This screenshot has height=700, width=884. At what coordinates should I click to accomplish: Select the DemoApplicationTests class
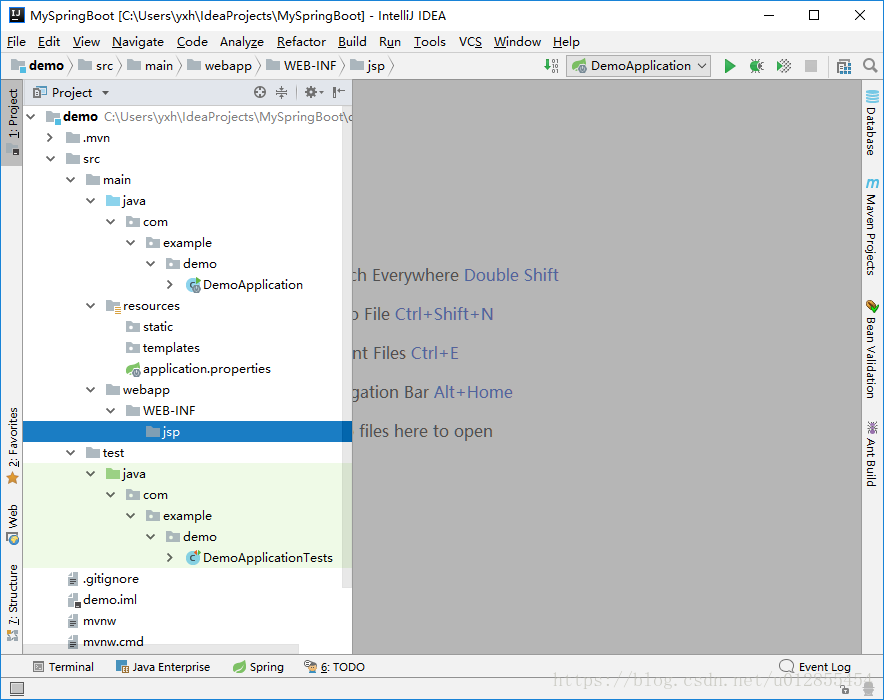click(268, 558)
